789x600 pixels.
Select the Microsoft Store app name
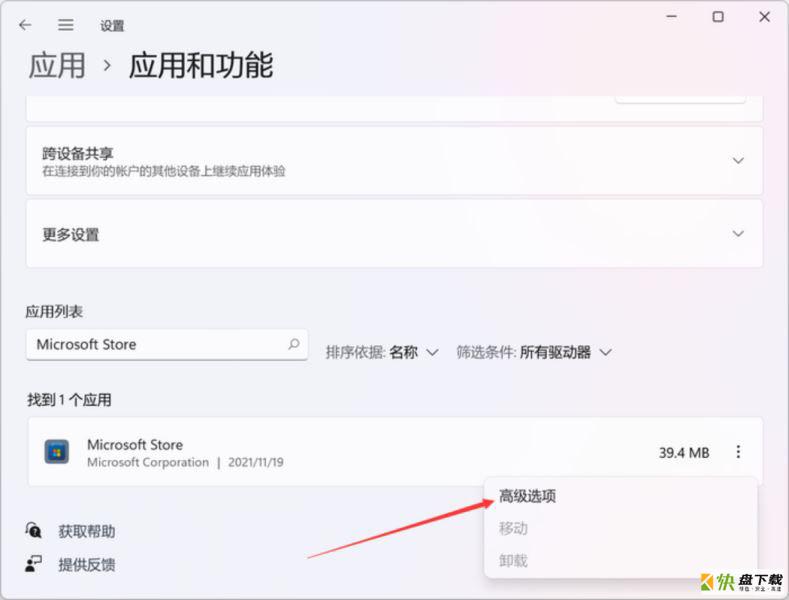point(135,444)
